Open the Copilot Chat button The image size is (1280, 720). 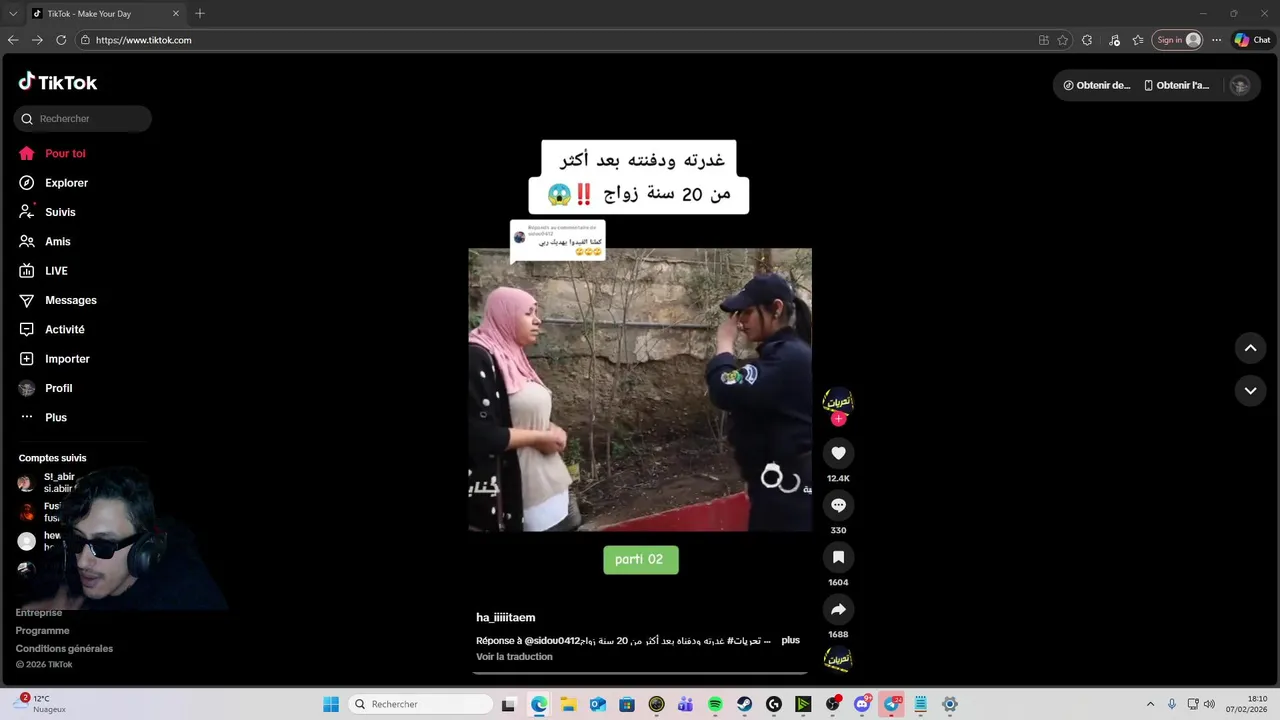[x=1252, y=40]
